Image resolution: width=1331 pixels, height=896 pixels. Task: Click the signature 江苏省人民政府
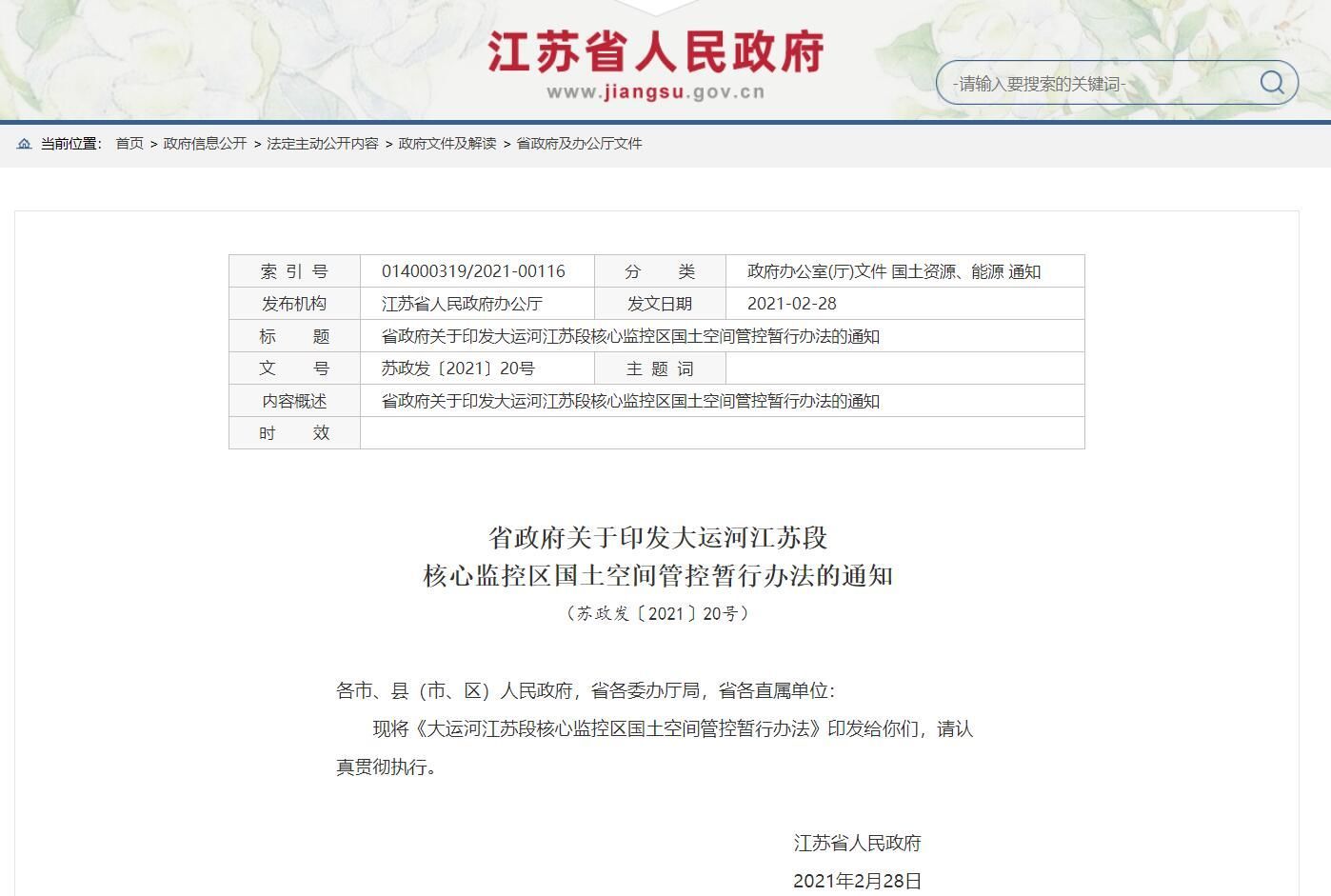pyautogui.click(x=858, y=844)
